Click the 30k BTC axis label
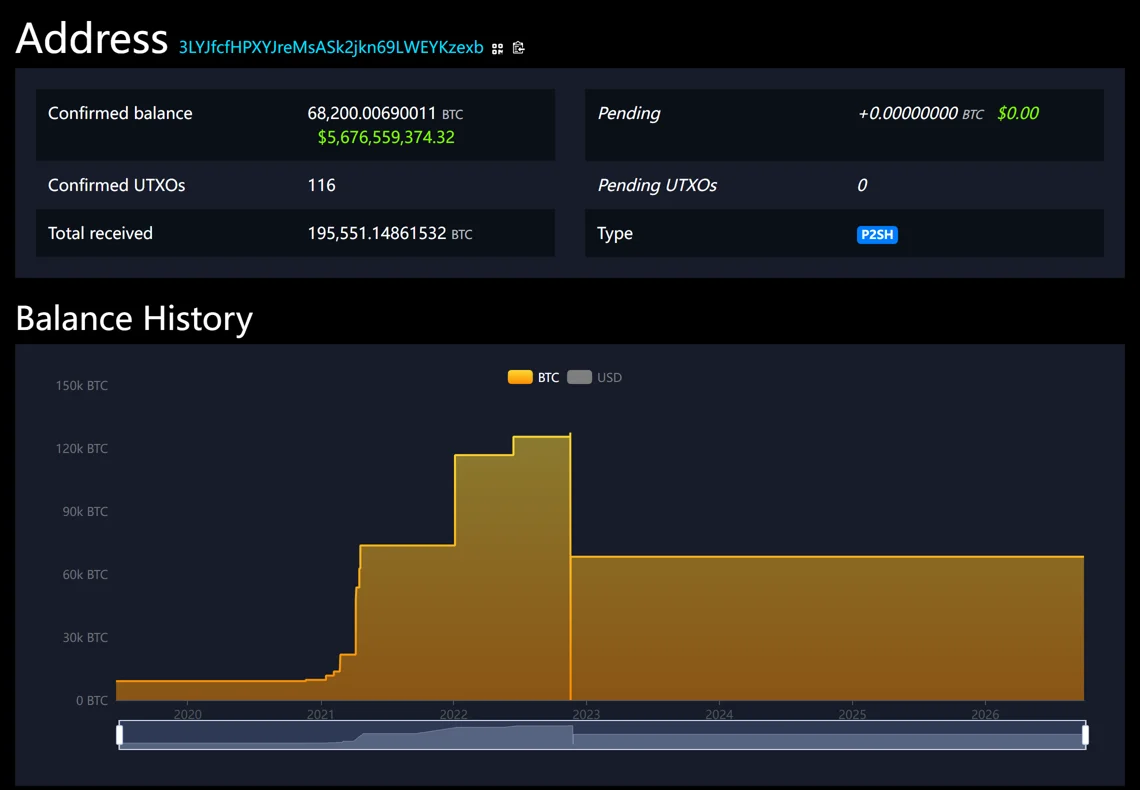Image resolution: width=1140 pixels, height=790 pixels. pos(85,638)
